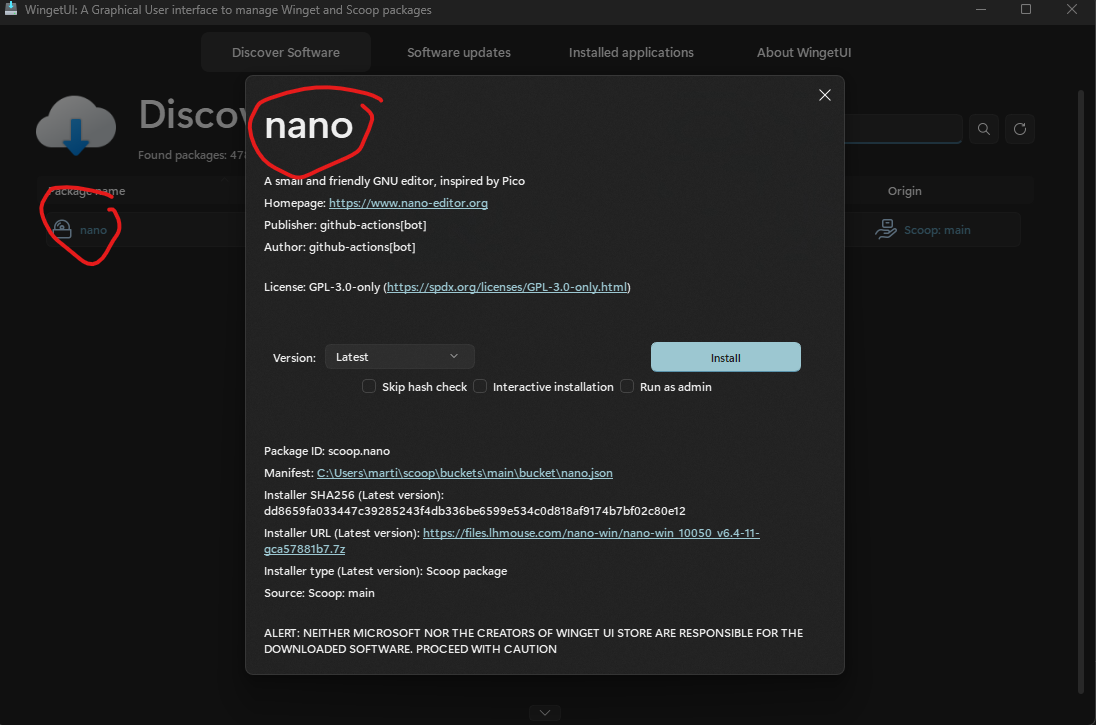Click the search magnifier icon
1096x725 pixels.
[x=983, y=129]
